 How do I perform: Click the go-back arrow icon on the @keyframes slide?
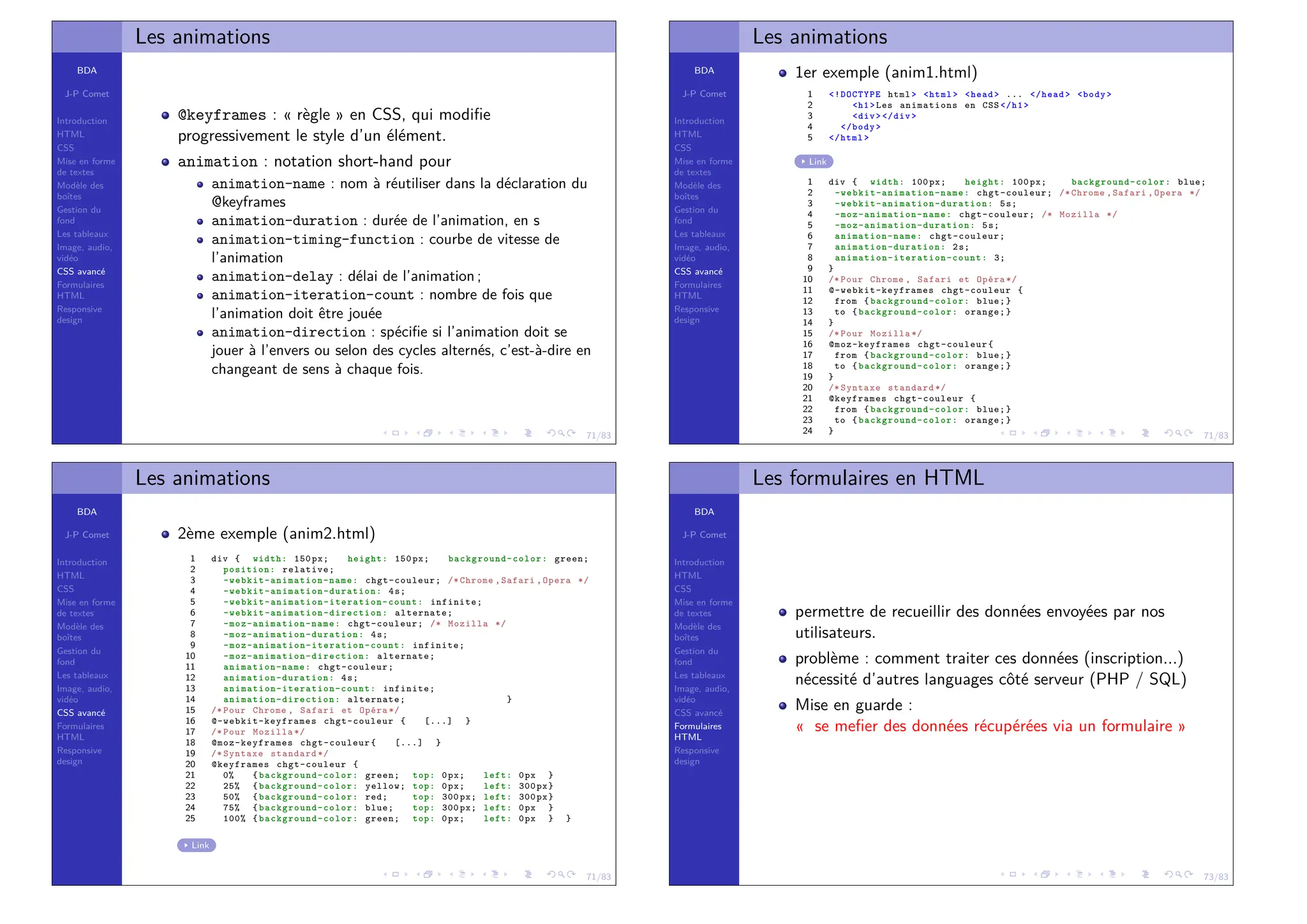[x=550, y=433]
